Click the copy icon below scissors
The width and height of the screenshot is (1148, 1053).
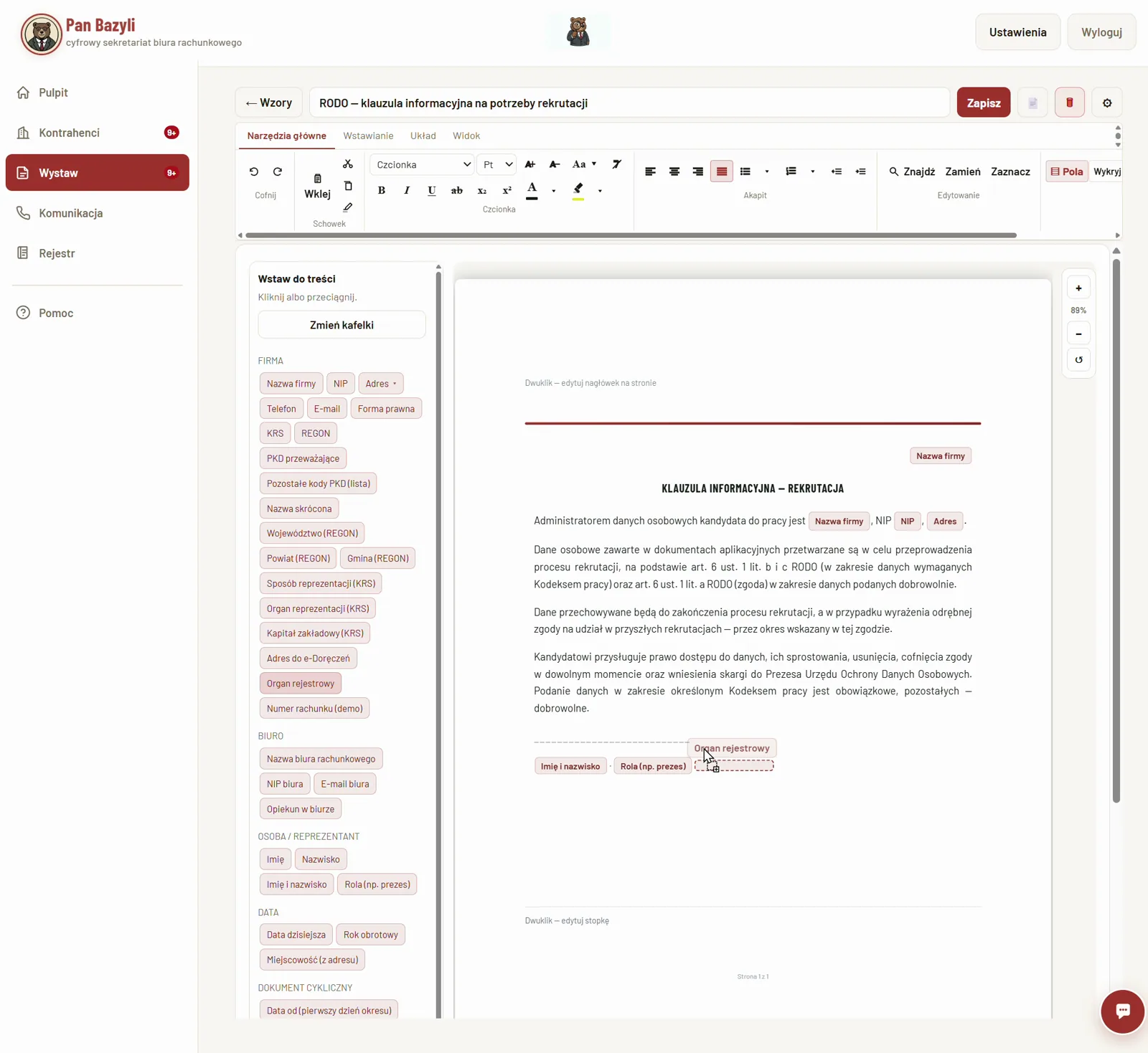click(x=348, y=186)
